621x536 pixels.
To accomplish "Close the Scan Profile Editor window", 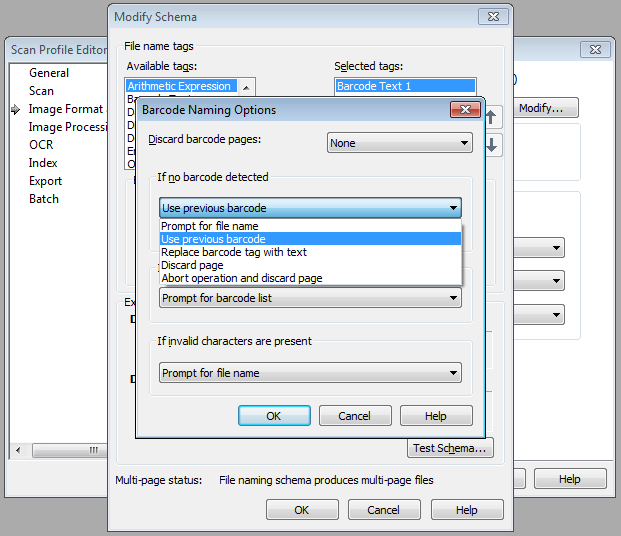I will (x=595, y=50).
